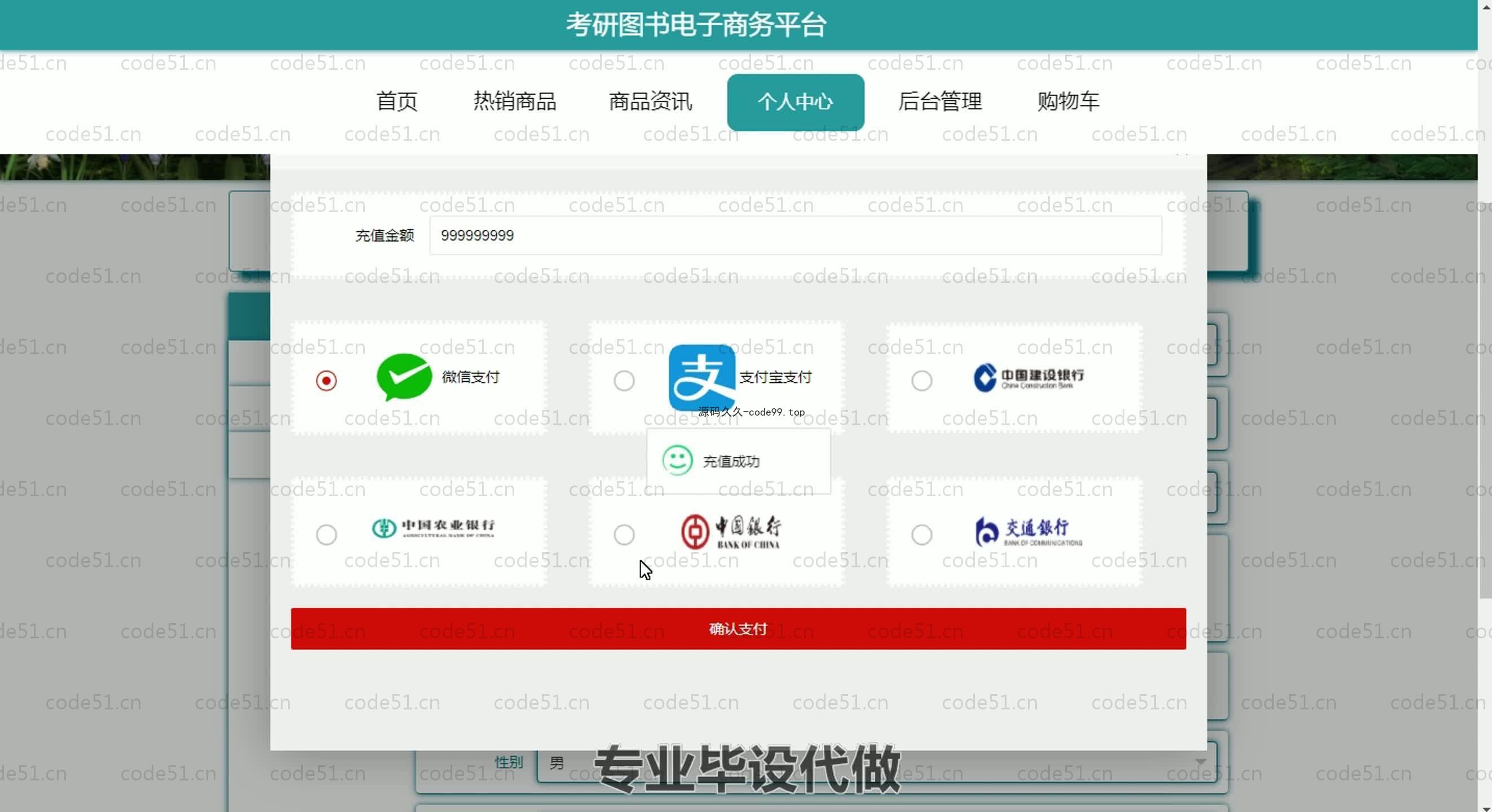Click the China Construction Bank logo
The height and width of the screenshot is (812, 1492).
tap(1028, 378)
